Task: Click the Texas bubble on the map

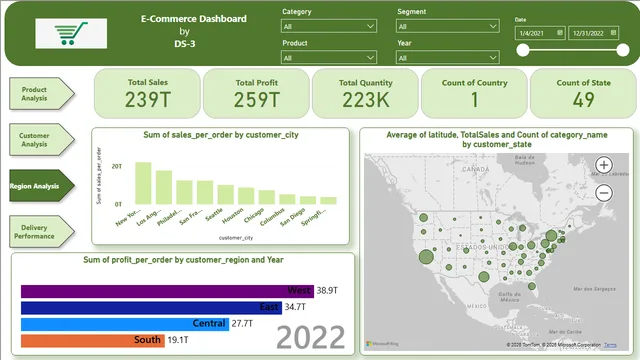Action: click(x=484, y=277)
